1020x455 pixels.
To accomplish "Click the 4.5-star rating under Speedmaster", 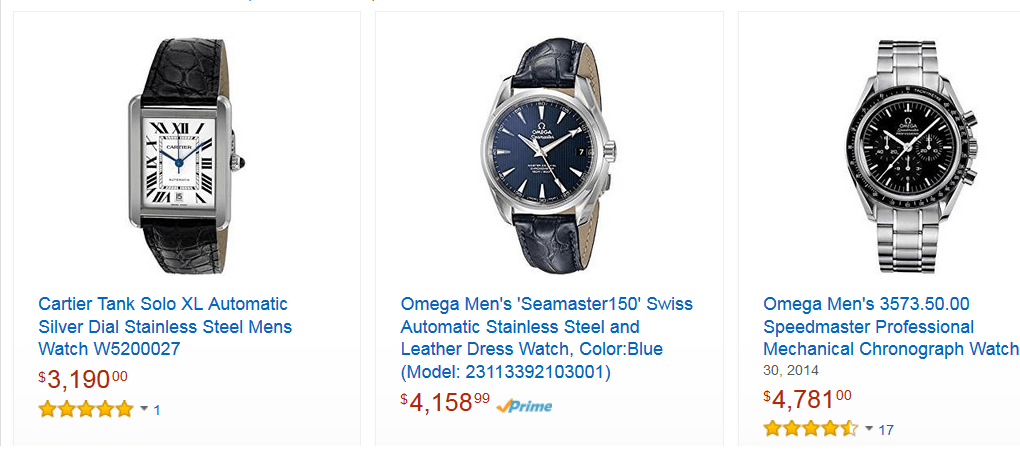I will pyautogui.click(x=811, y=428).
